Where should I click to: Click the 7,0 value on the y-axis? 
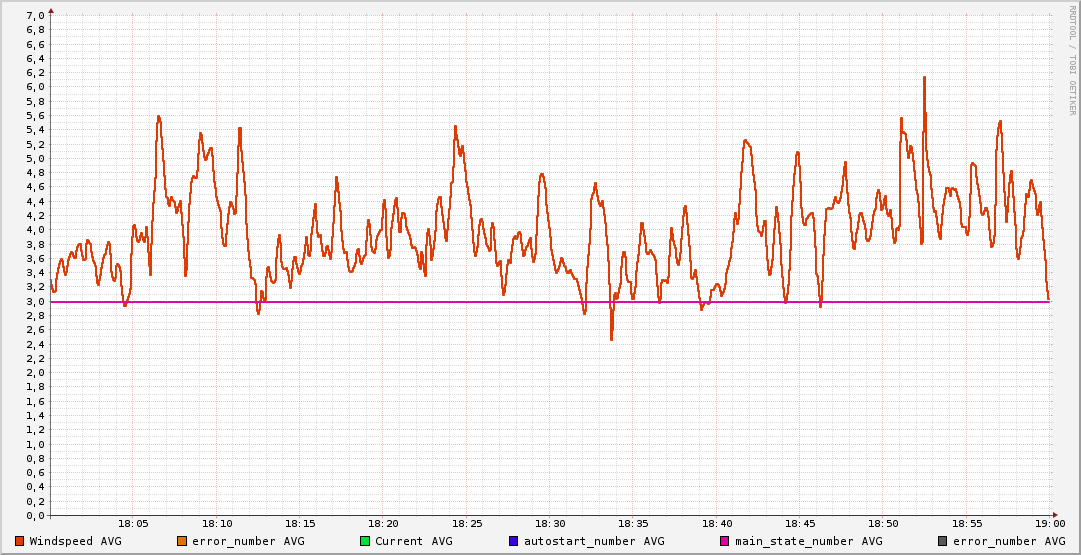[34, 15]
